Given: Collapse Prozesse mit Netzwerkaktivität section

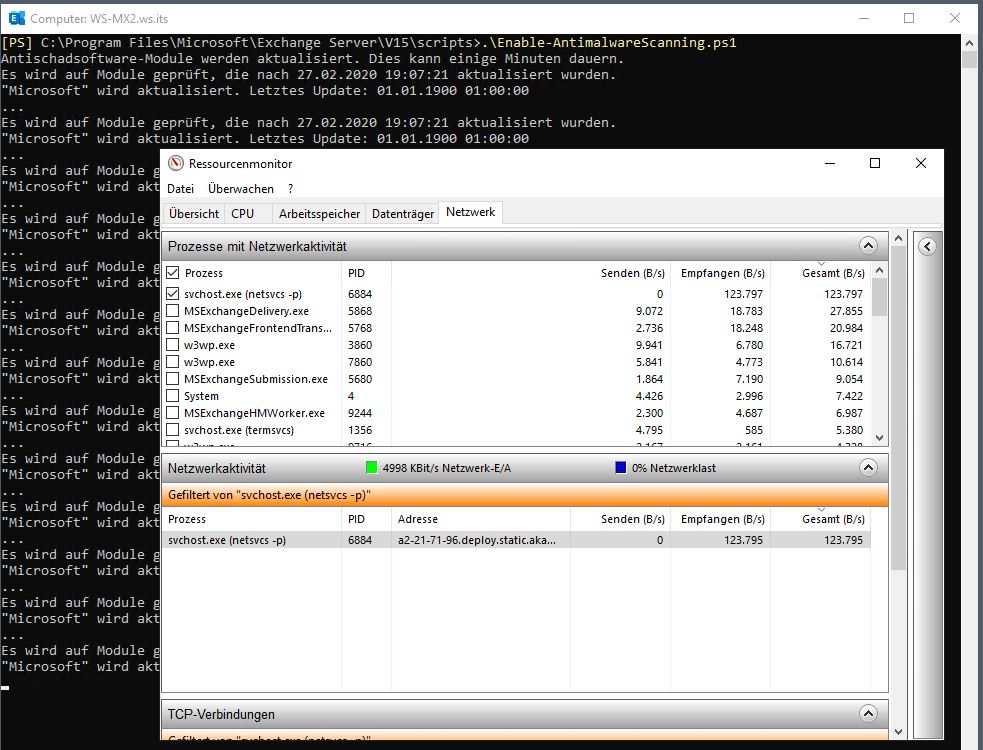Looking at the screenshot, I should tap(868, 246).
